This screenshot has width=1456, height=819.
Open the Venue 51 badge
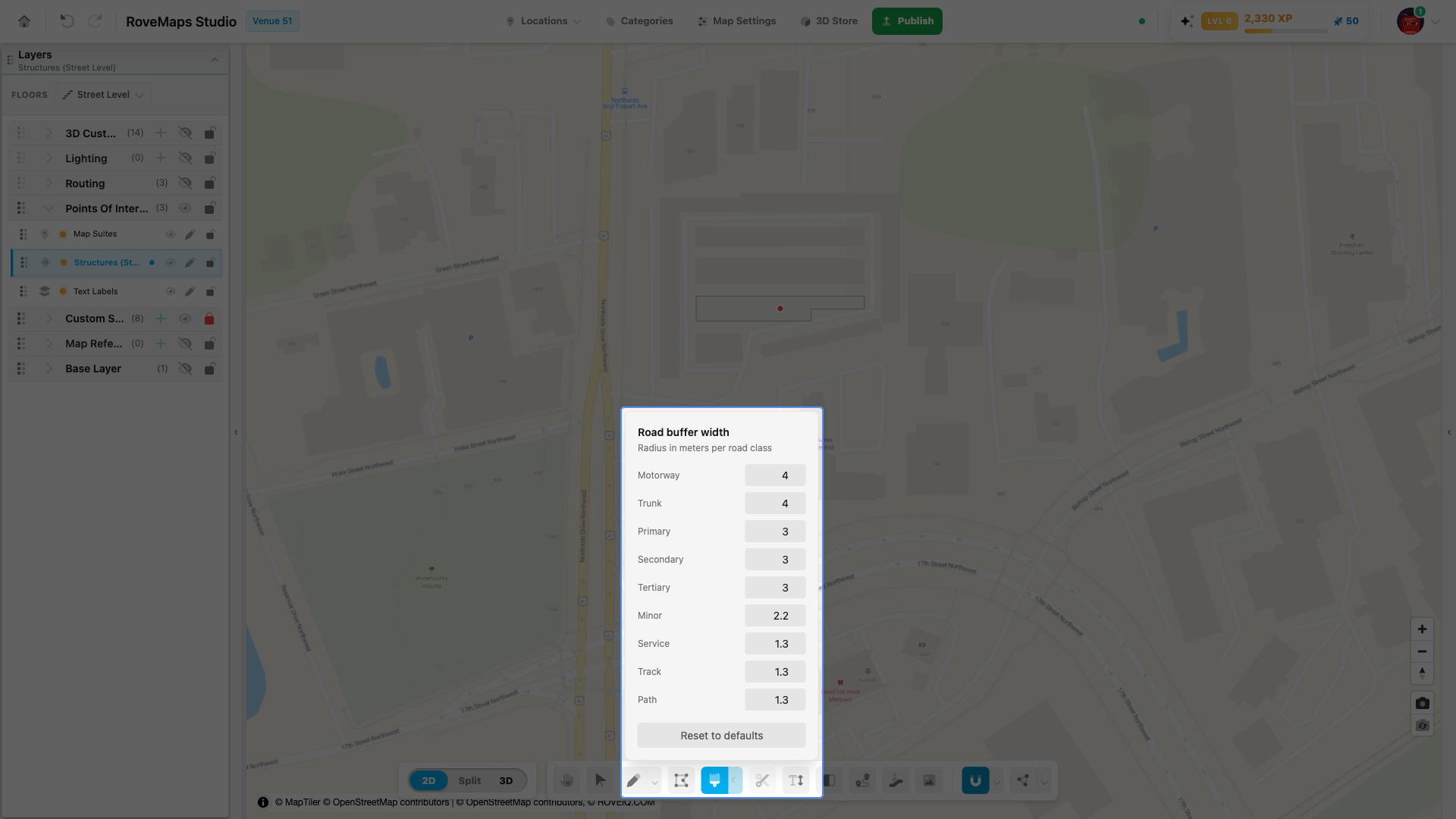pyautogui.click(x=272, y=21)
